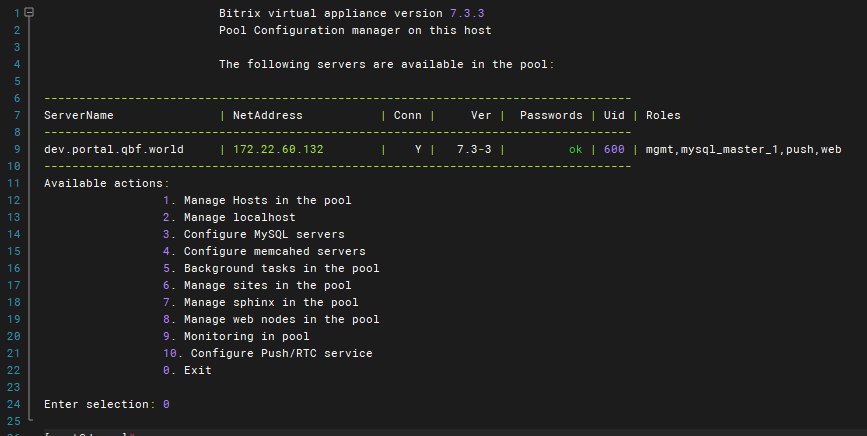Click '9. Monitoring in pool' option
Viewport: 867px width, 436px height.
pyautogui.click(x=236, y=336)
